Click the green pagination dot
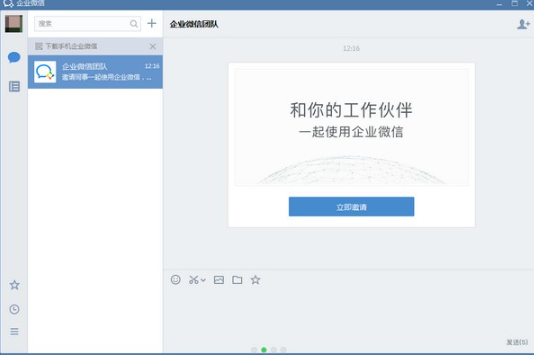Screen dimensions: 534x360 point(264,350)
